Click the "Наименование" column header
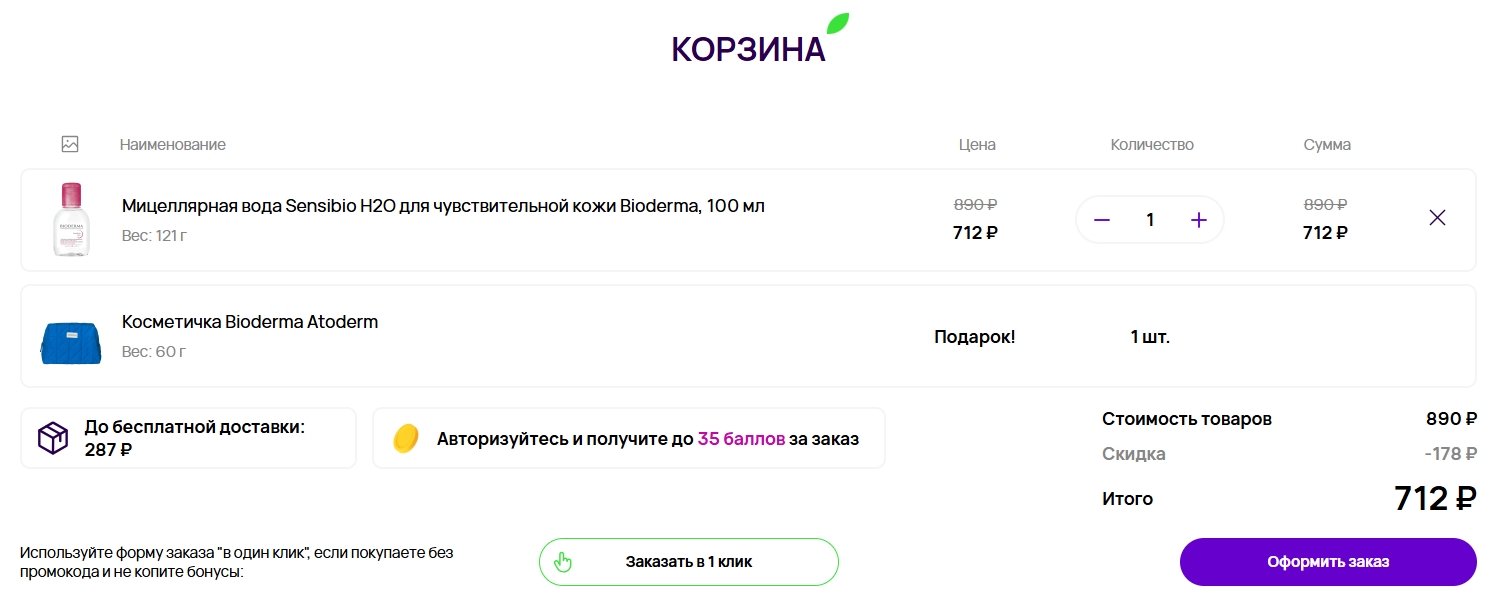Screen dimensions: 1494x613 point(172,145)
